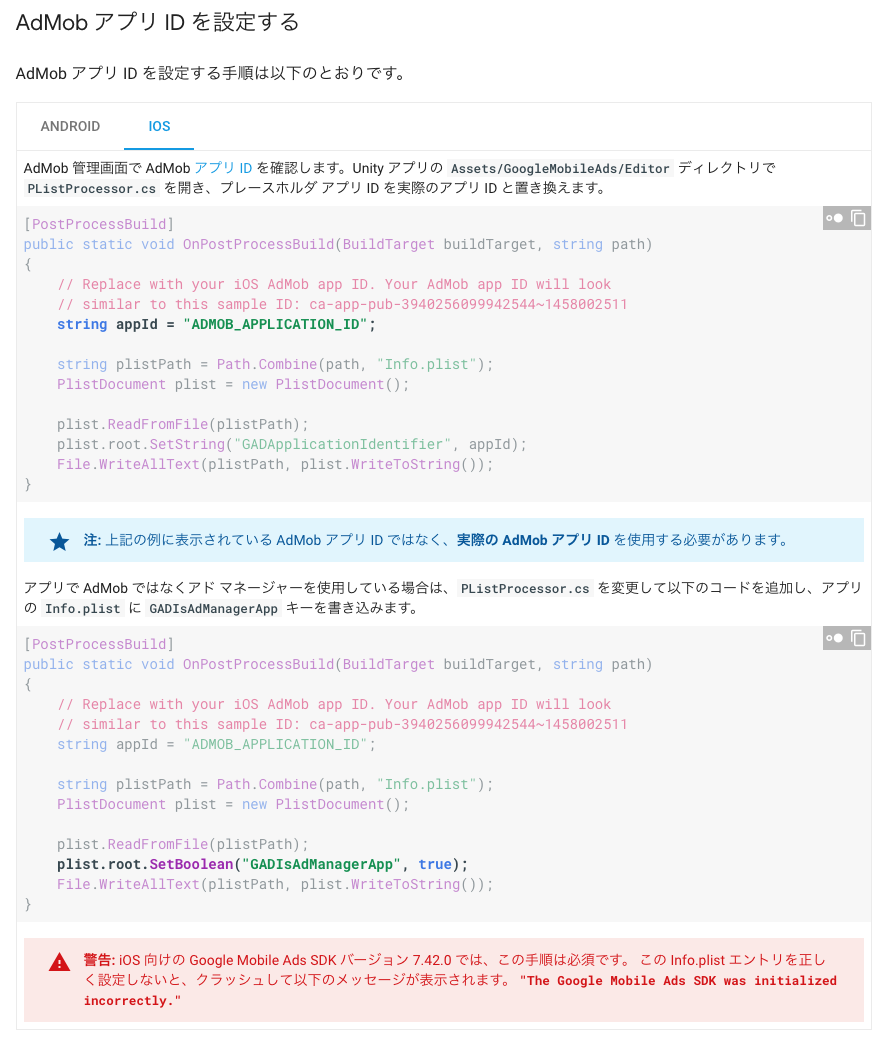The height and width of the screenshot is (1044, 892).
Task: Click the File.WriteAllText line in first block
Action: click(x=274, y=464)
